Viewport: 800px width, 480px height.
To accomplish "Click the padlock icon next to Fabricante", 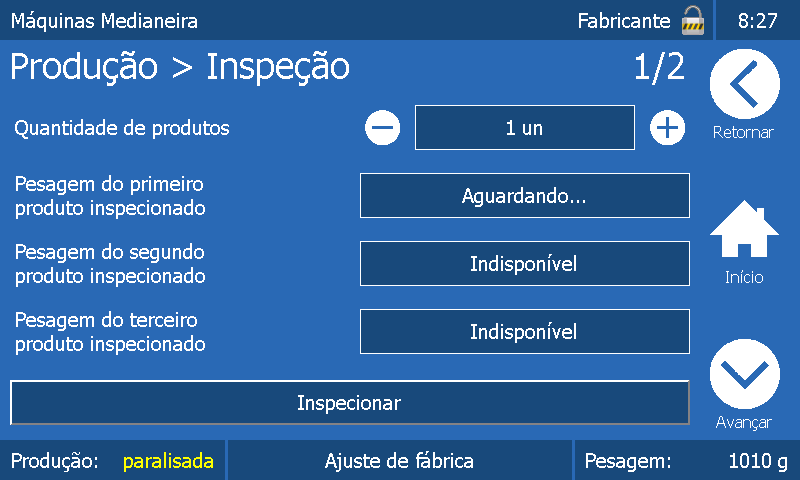I will pyautogui.click(x=693, y=20).
